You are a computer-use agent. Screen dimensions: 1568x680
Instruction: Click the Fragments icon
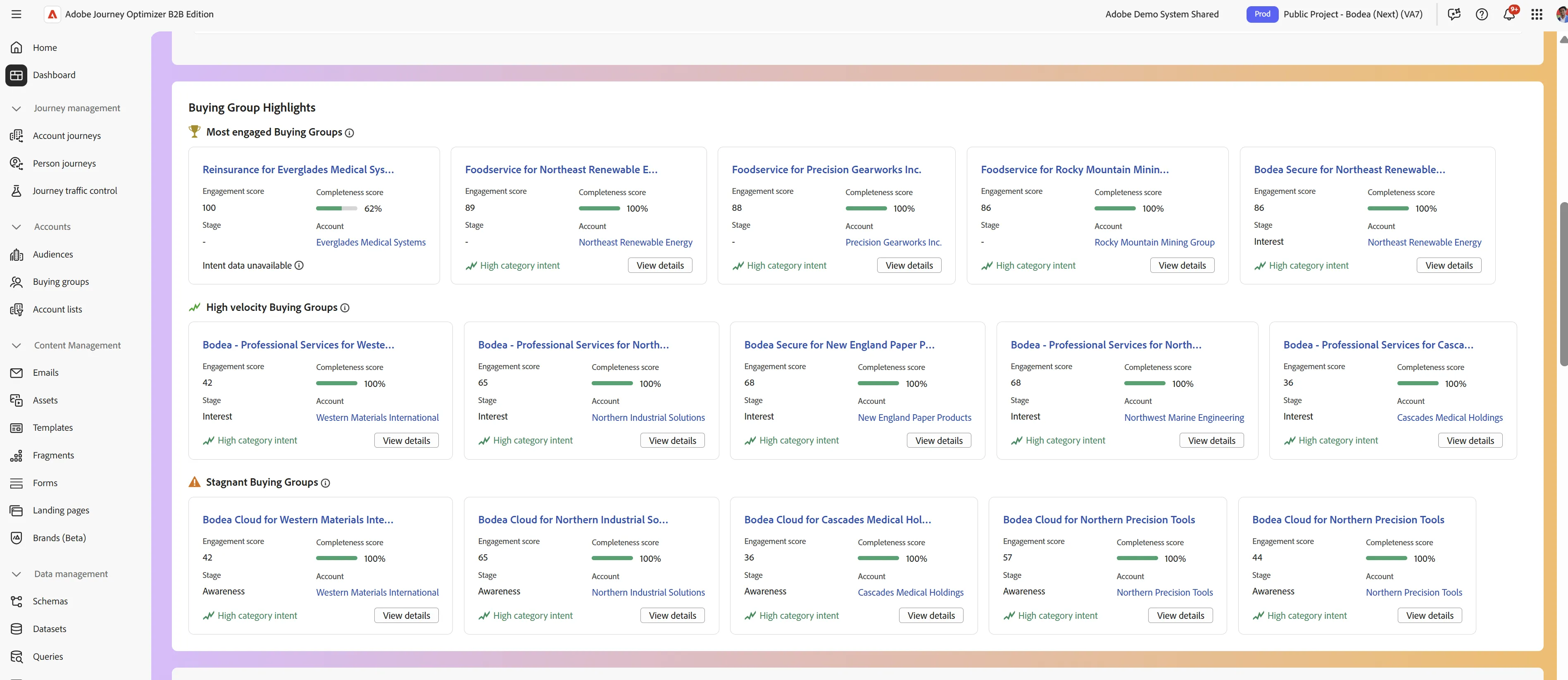point(17,456)
